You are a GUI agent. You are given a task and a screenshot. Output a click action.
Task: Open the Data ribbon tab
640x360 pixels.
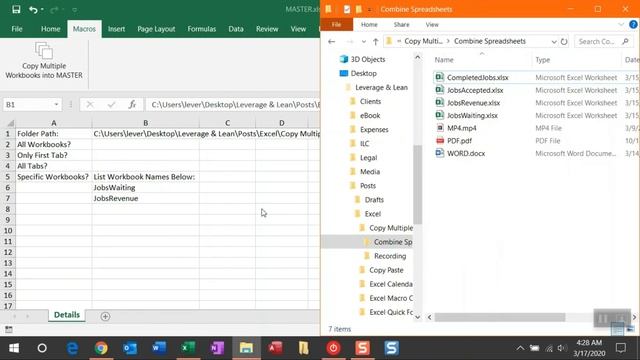tap(236, 29)
